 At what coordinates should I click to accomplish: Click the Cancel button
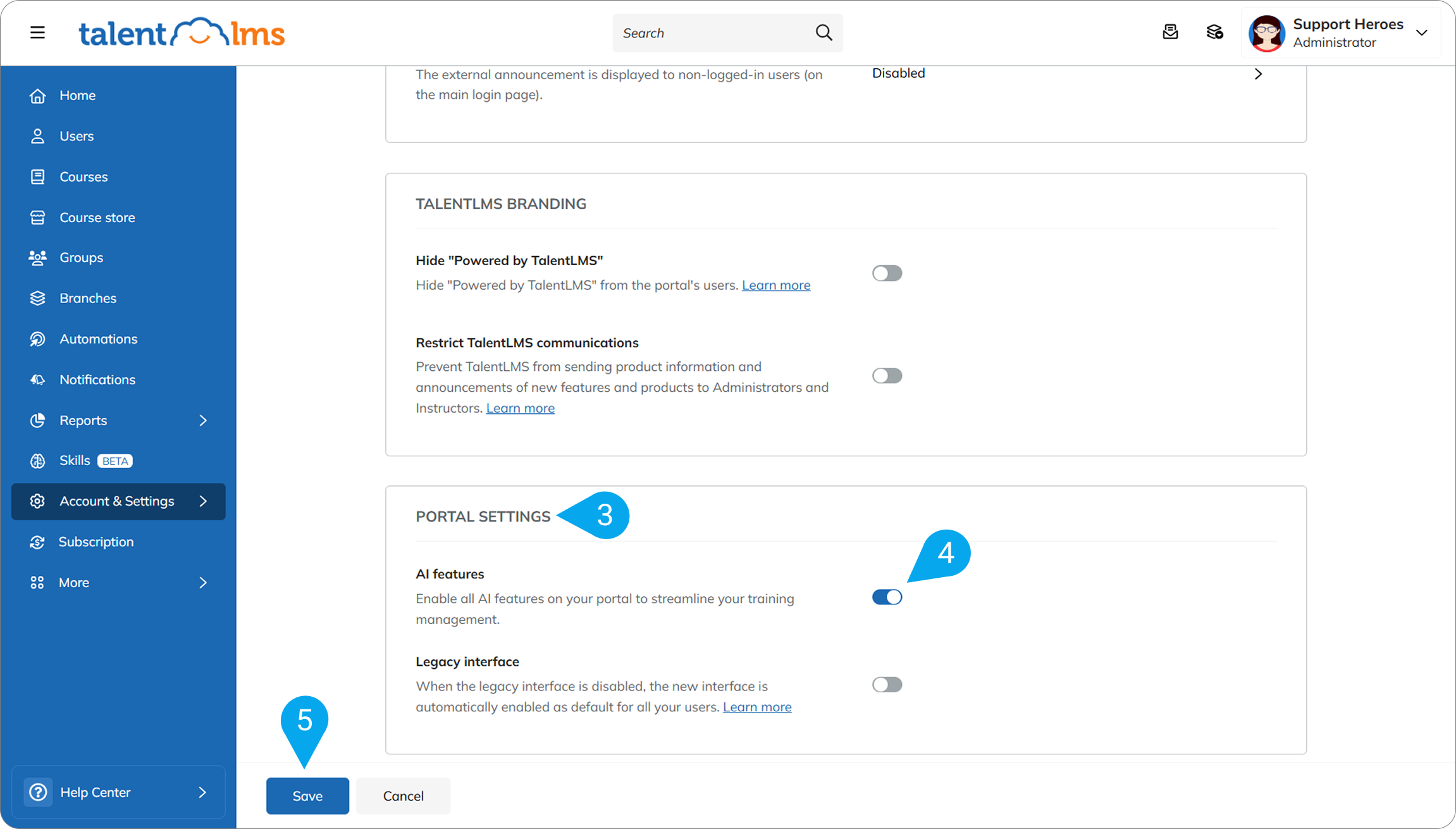coord(404,796)
